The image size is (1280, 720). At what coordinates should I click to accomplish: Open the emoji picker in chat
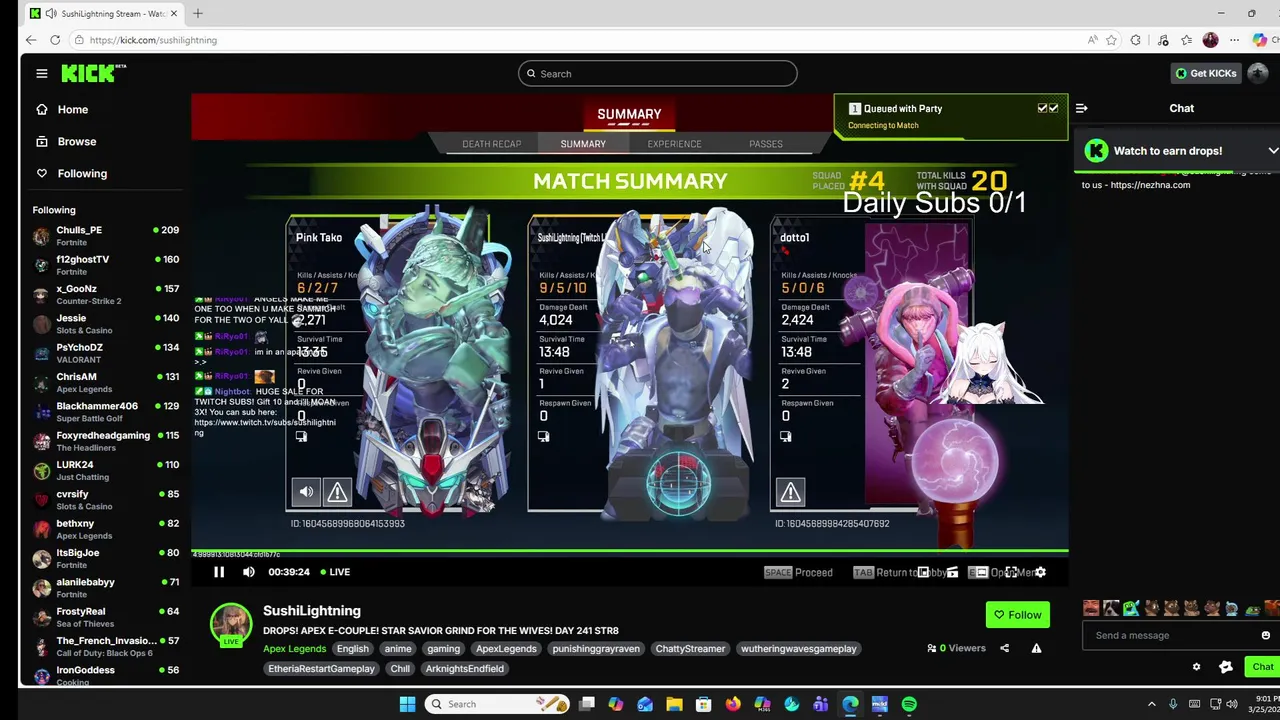click(x=1265, y=636)
